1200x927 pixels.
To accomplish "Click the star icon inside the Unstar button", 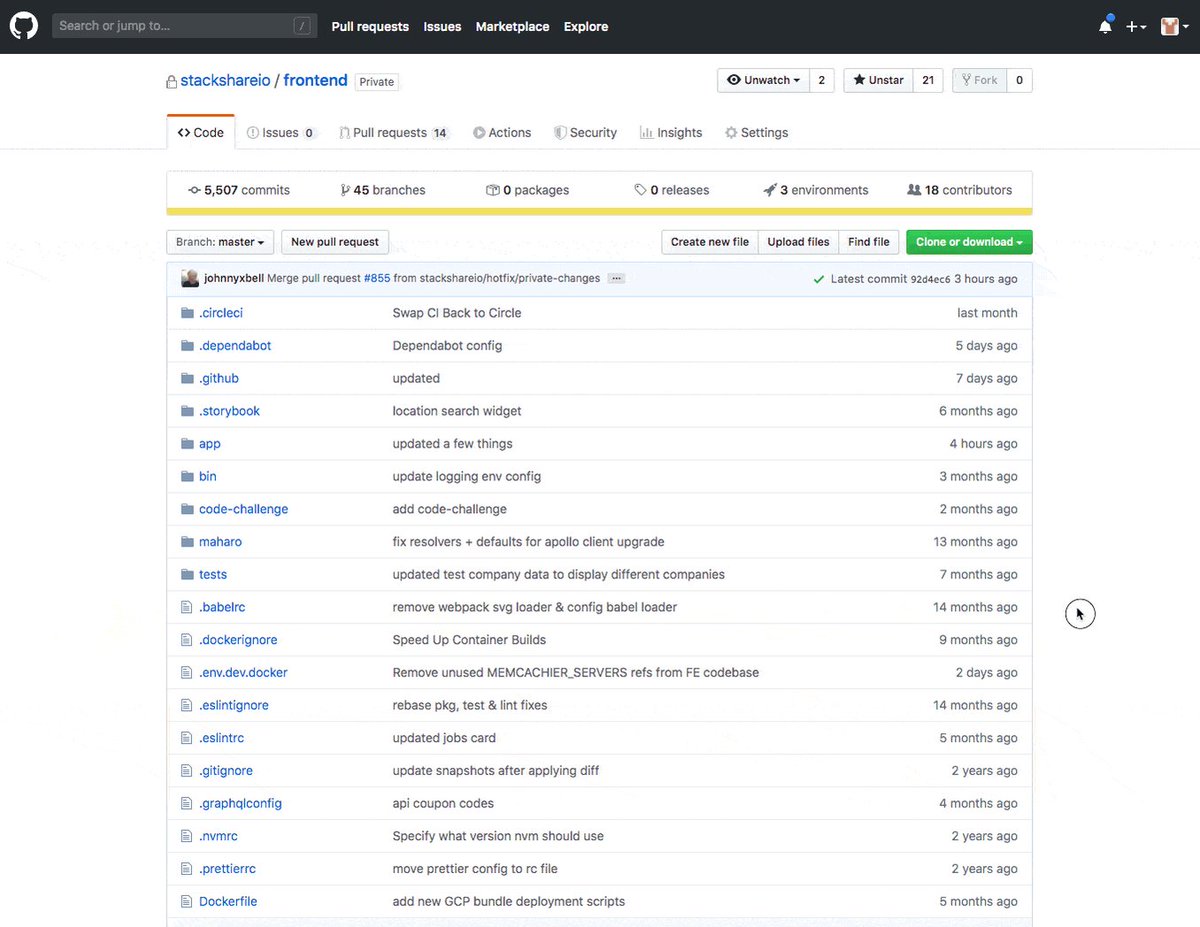I will coord(857,80).
